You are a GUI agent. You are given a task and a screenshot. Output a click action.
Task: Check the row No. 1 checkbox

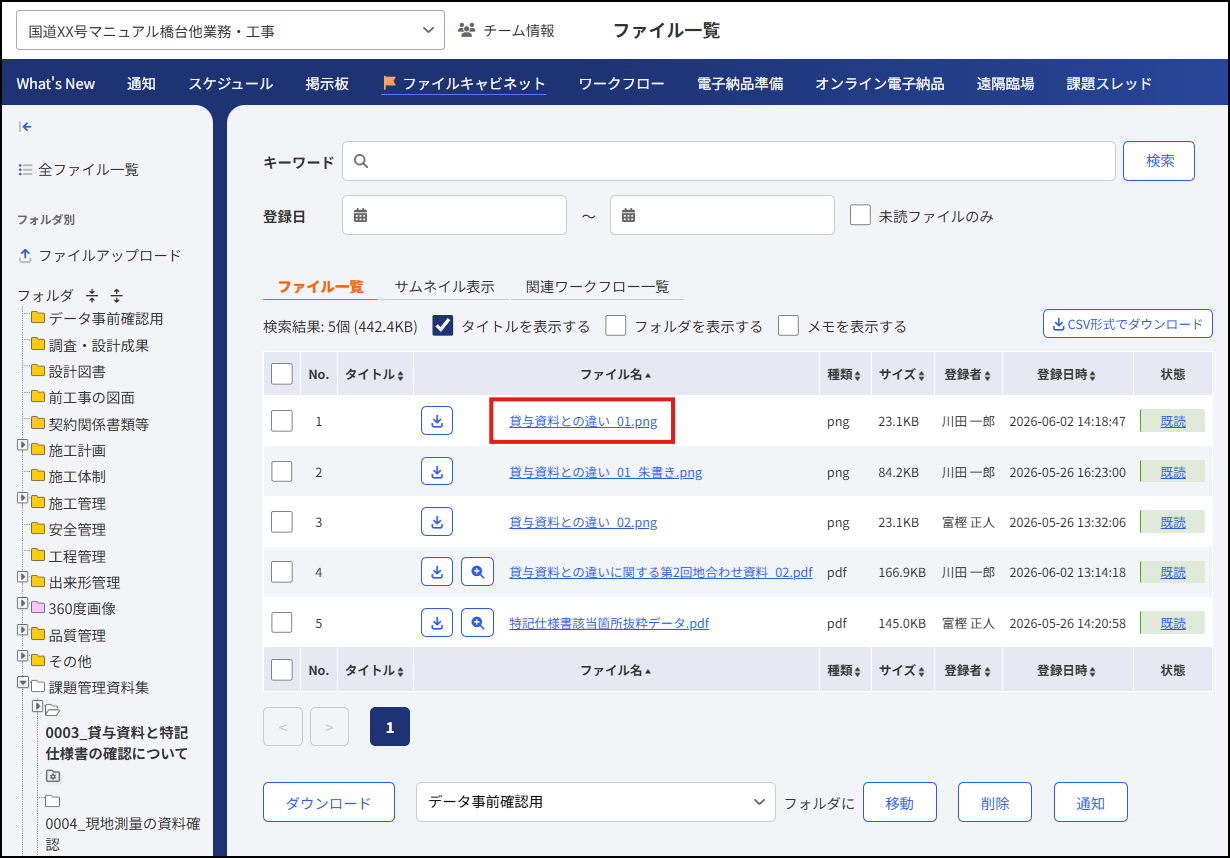tap(282, 421)
